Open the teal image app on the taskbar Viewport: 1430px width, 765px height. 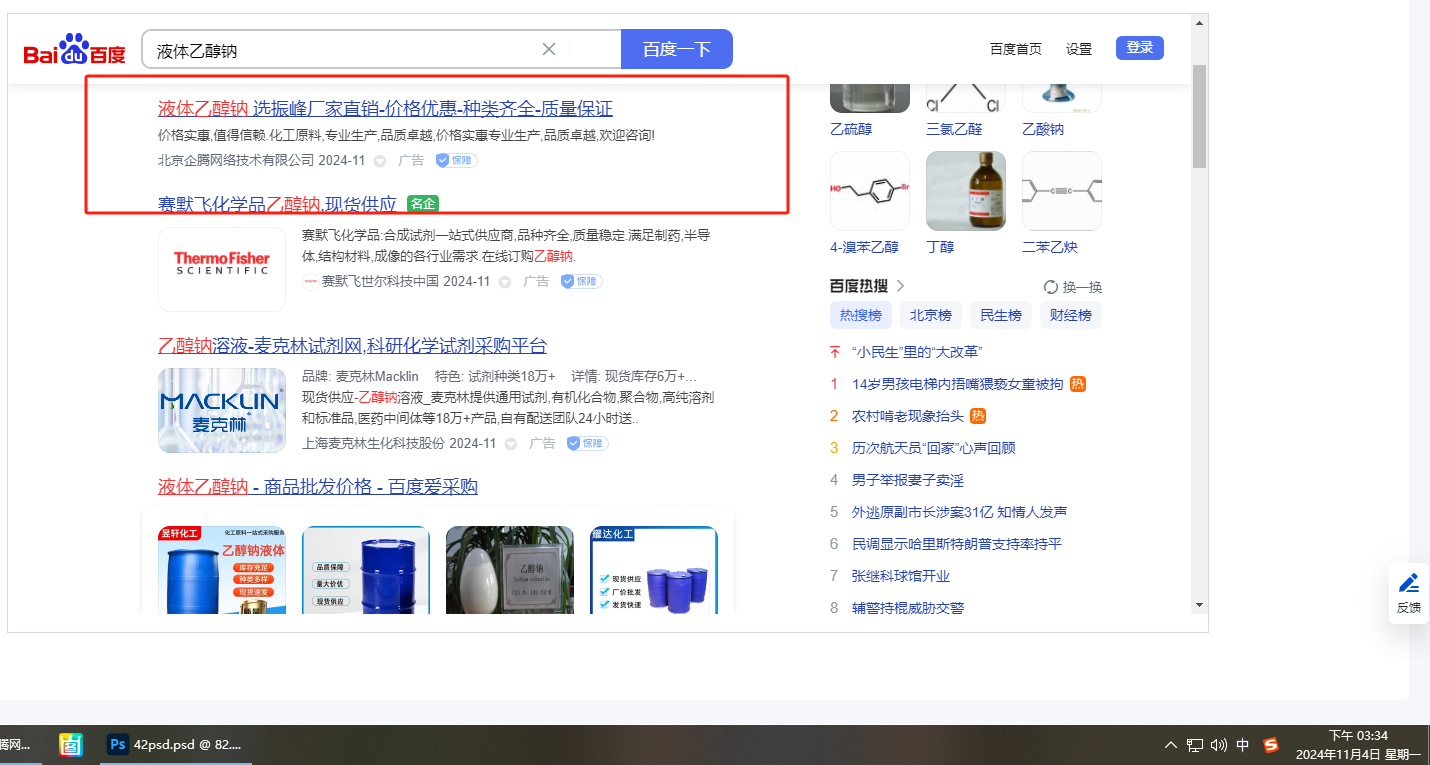(x=70, y=745)
